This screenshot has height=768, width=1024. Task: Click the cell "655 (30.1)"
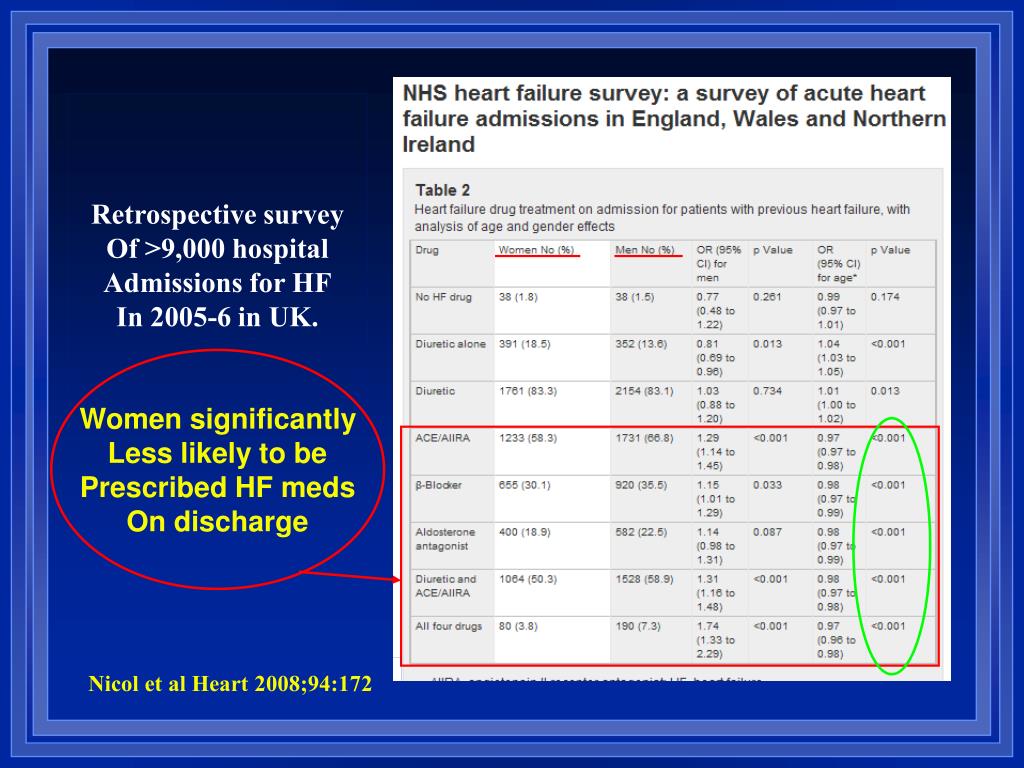tap(524, 485)
